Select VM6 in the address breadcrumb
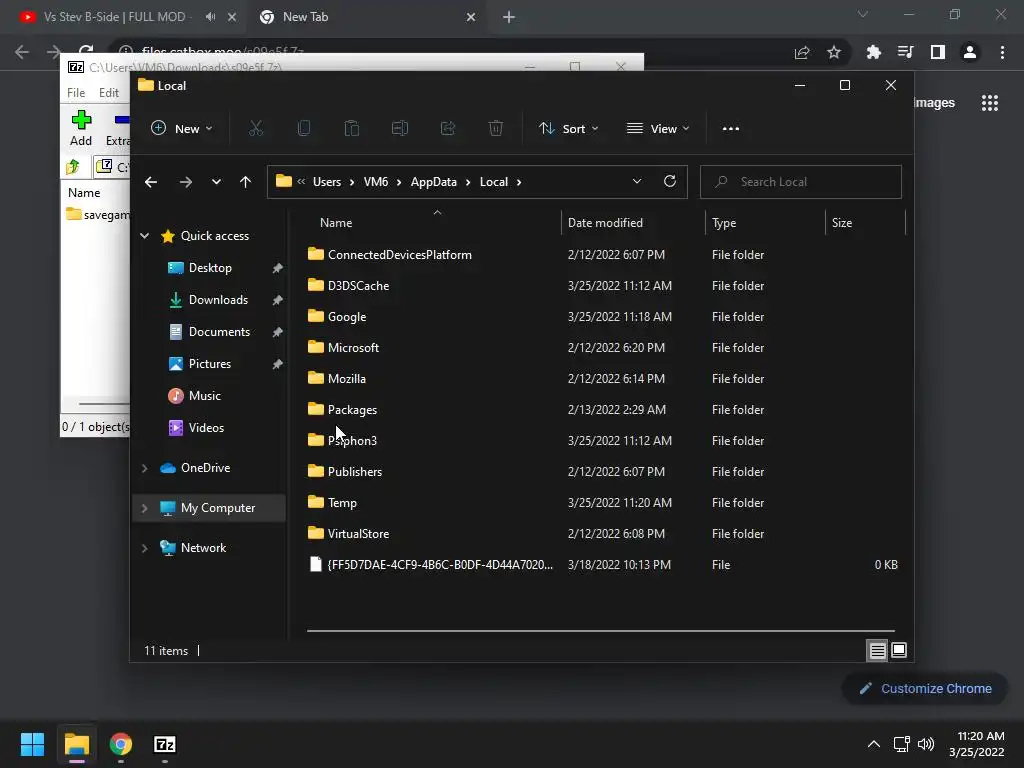1024x768 pixels. (x=376, y=182)
